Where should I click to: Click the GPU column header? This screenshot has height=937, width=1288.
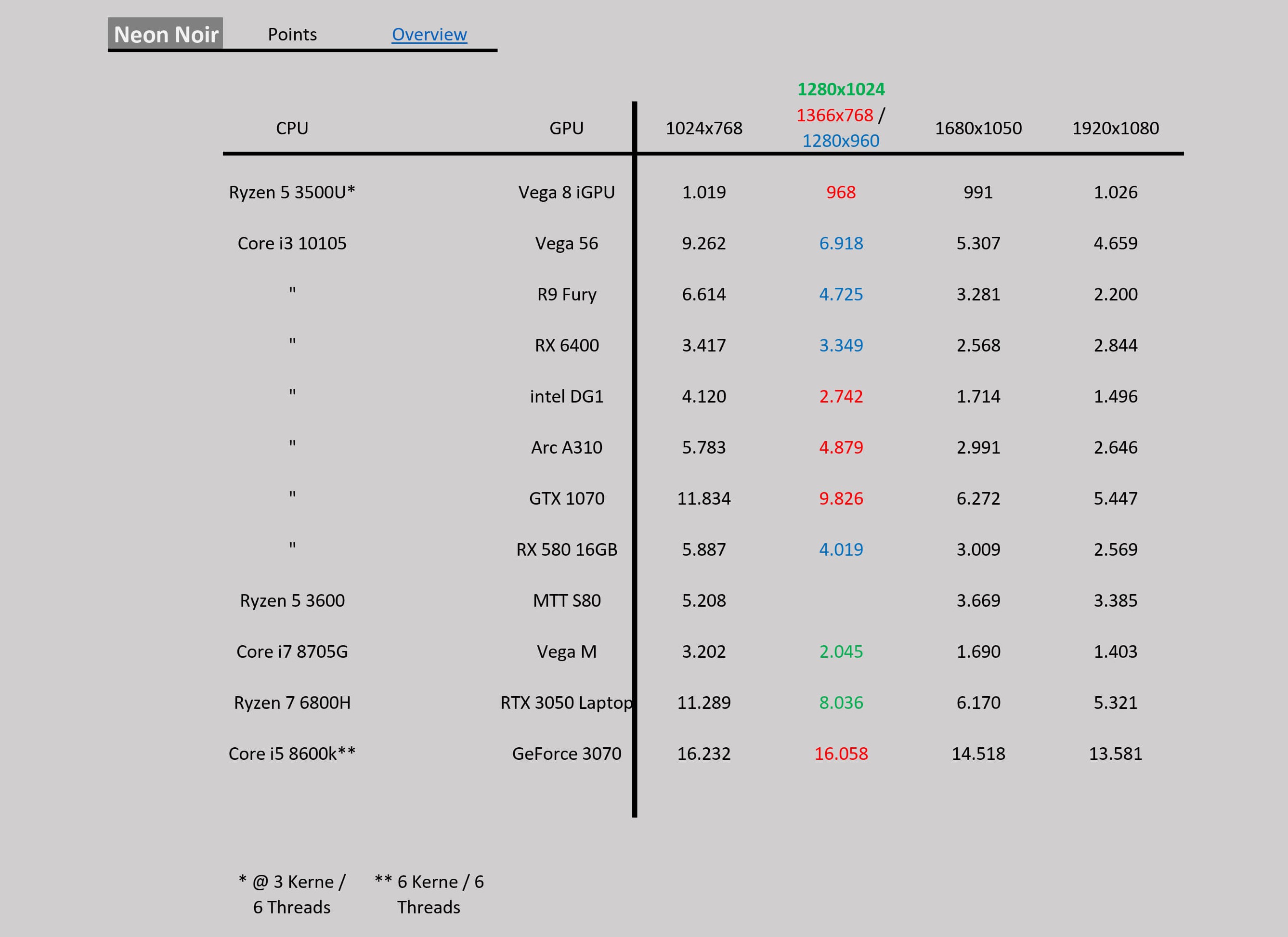pyautogui.click(x=566, y=129)
